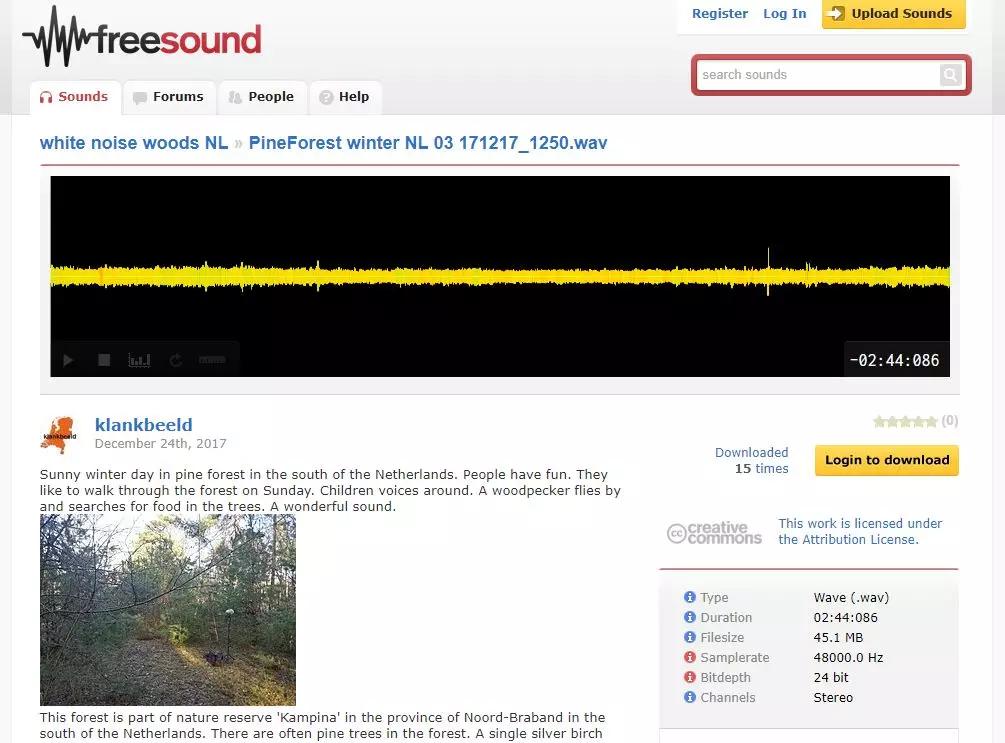
Task: Click the search magnifier icon
Action: click(x=951, y=75)
